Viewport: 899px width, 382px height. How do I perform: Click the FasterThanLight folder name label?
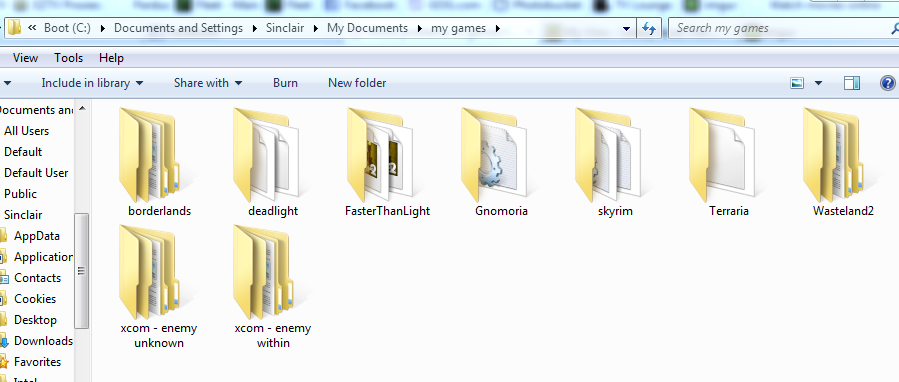click(x=388, y=211)
